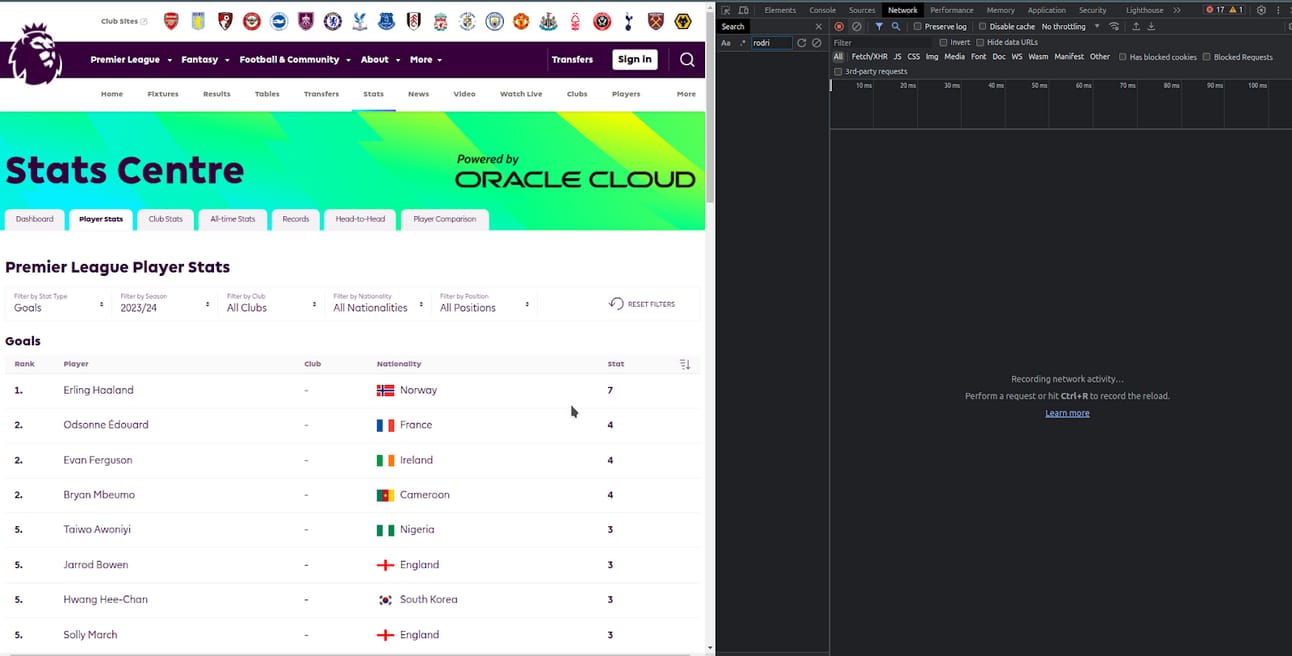Refresh the DevTools search results
The height and width of the screenshot is (656, 1292).
(801, 43)
